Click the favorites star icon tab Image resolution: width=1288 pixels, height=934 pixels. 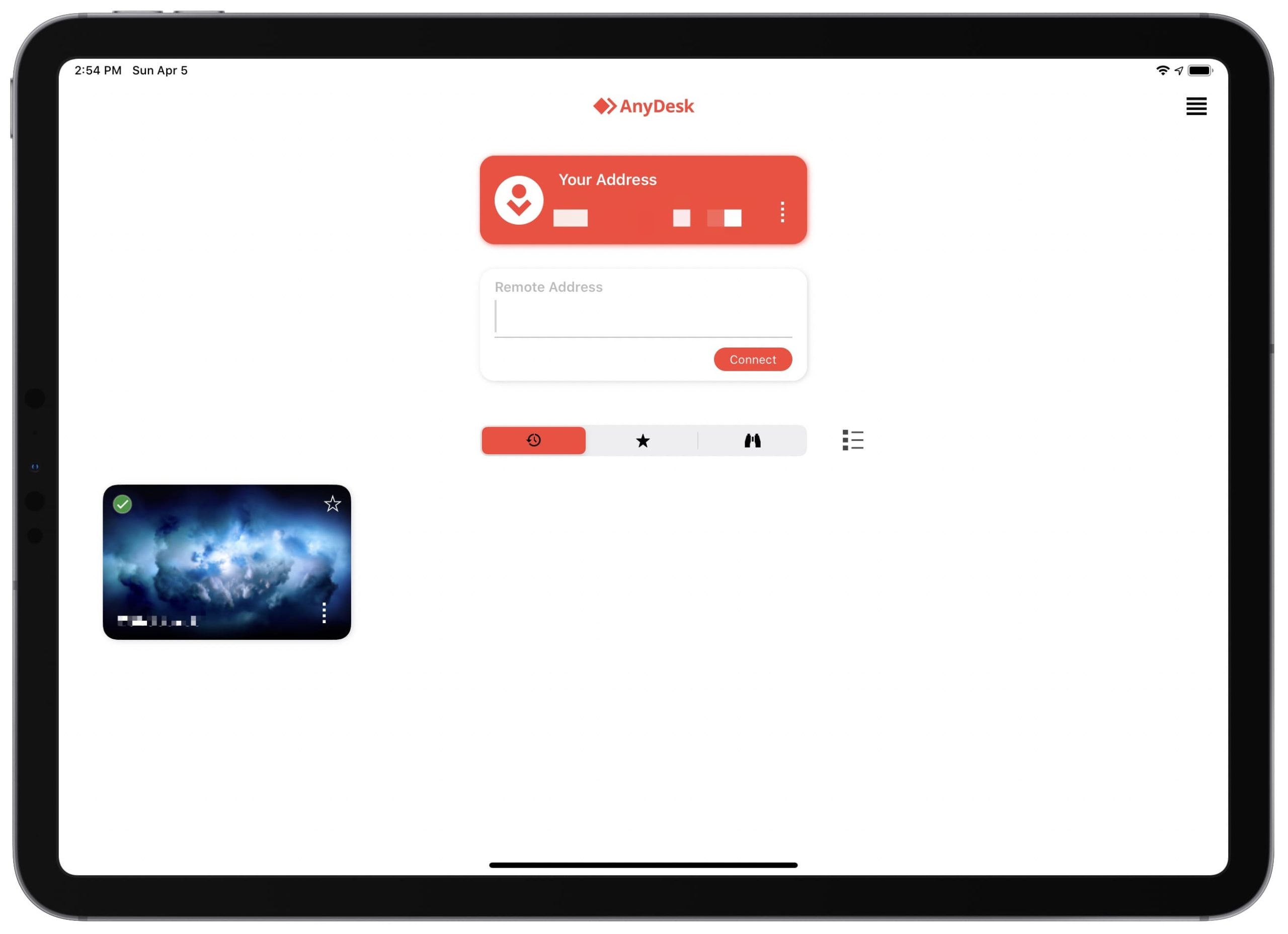click(643, 440)
